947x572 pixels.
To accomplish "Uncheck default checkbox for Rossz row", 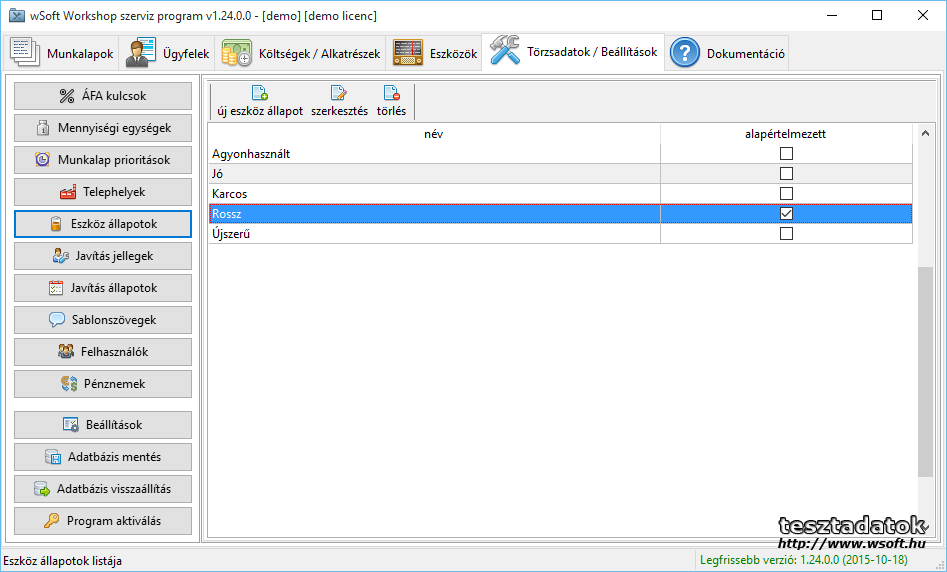I will (x=786, y=214).
